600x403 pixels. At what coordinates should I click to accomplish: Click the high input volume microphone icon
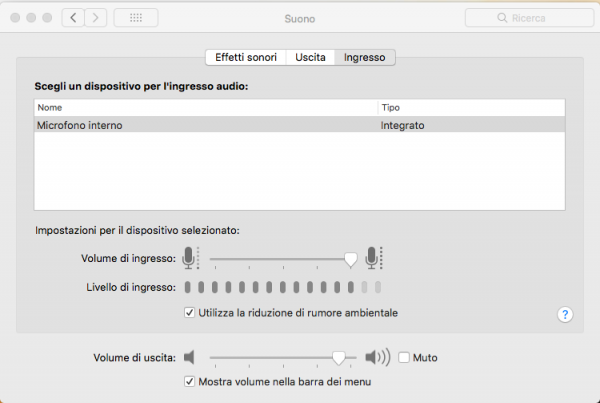[373, 258]
